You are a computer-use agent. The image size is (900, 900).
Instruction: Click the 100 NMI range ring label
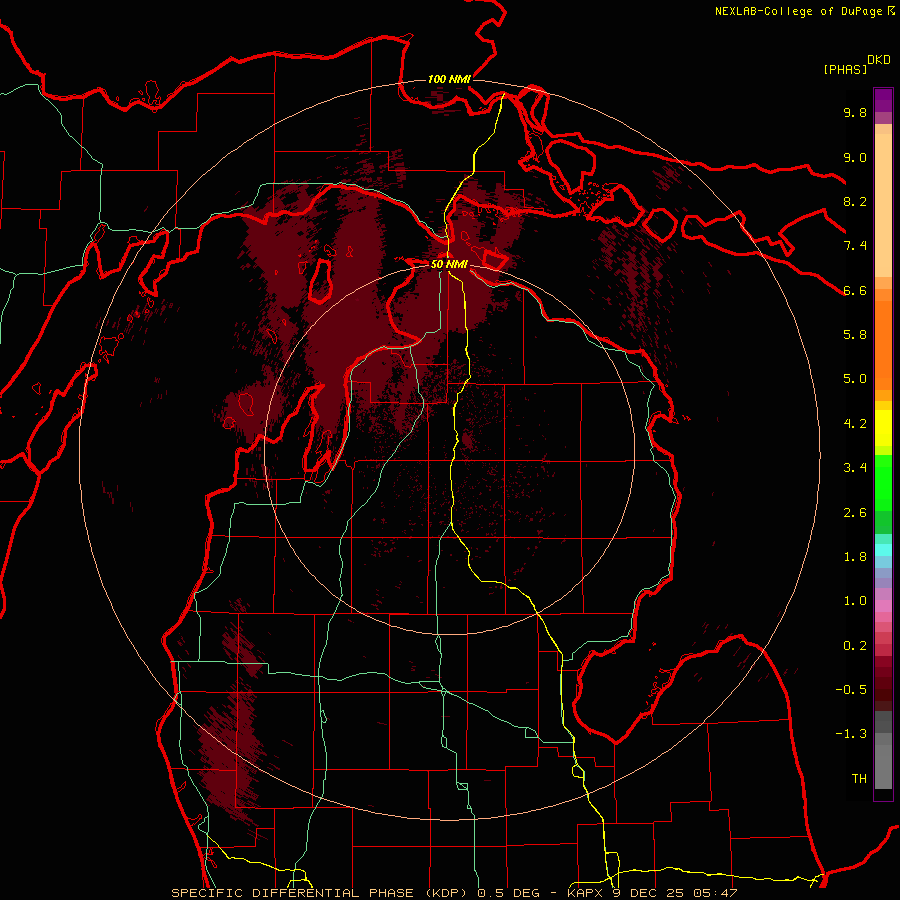point(449,79)
